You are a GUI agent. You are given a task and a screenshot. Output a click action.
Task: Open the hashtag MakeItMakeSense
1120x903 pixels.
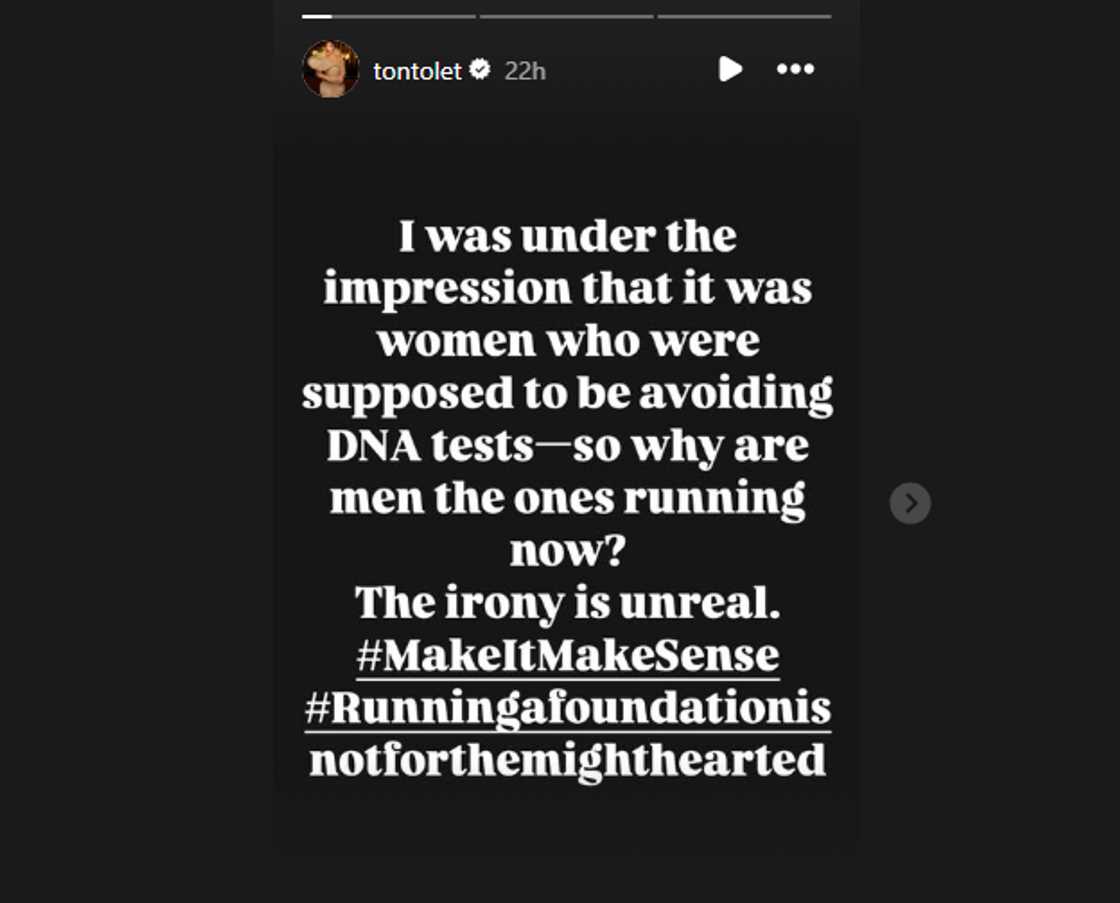(566, 655)
